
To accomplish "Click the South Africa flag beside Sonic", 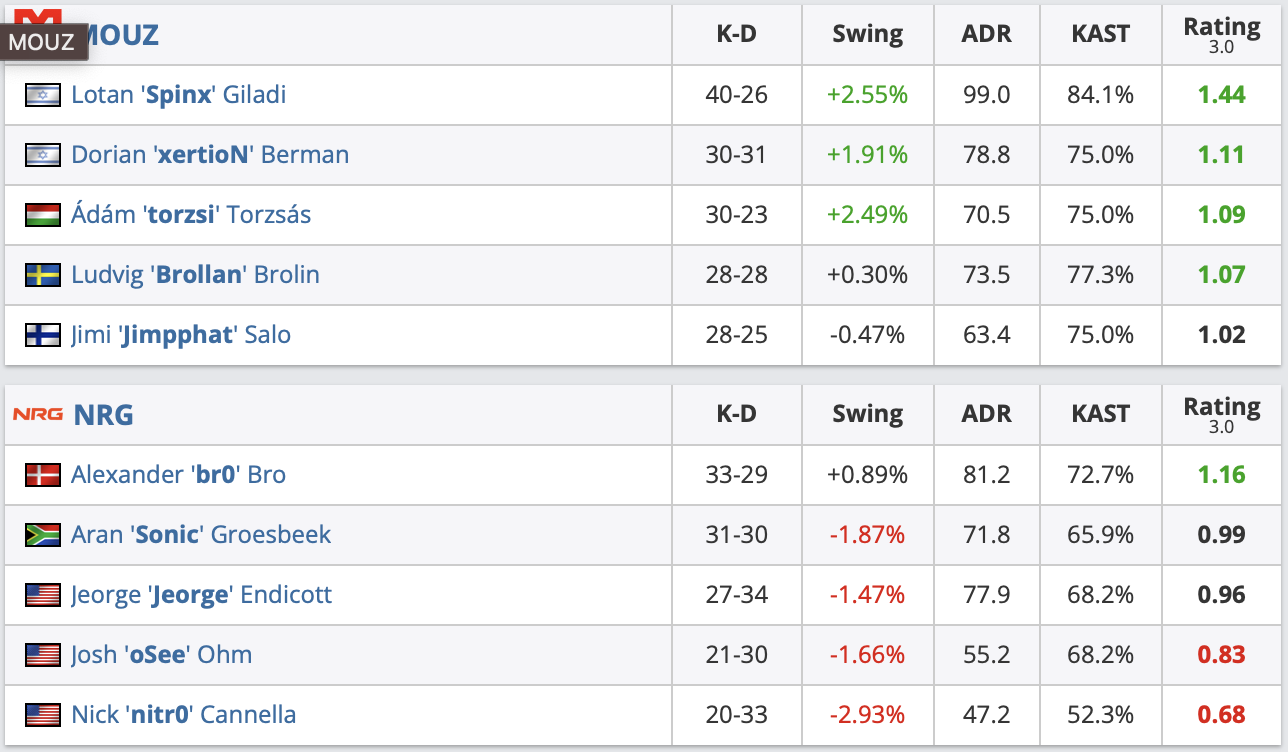I will pyautogui.click(x=42, y=535).
